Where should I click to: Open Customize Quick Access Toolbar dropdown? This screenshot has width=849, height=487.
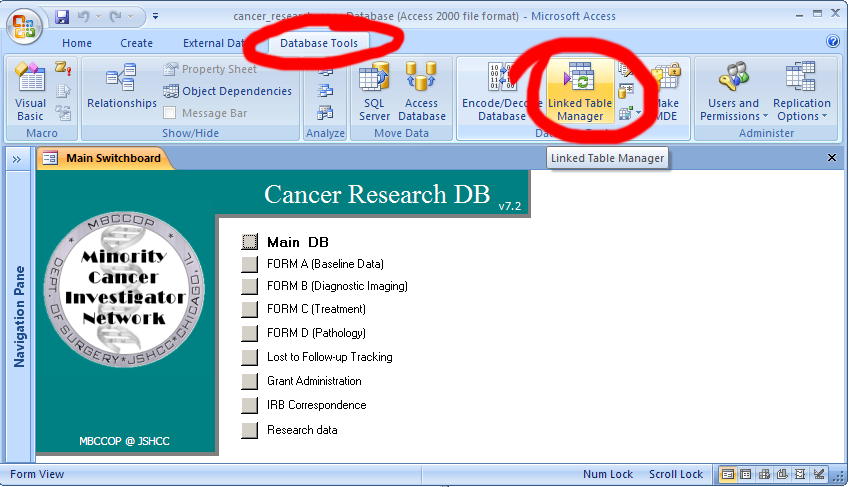(x=155, y=17)
